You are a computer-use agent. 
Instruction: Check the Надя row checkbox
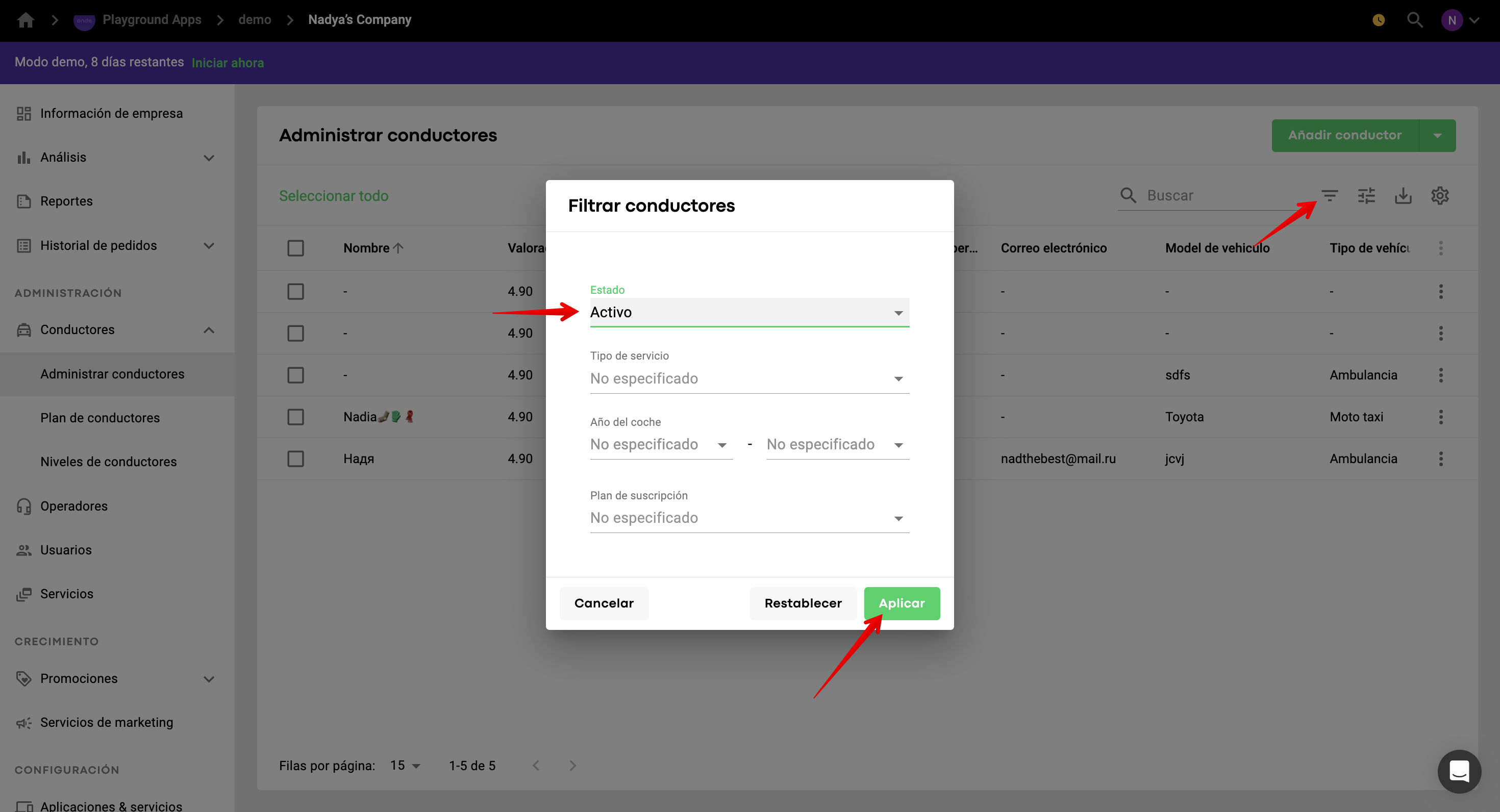(x=296, y=459)
